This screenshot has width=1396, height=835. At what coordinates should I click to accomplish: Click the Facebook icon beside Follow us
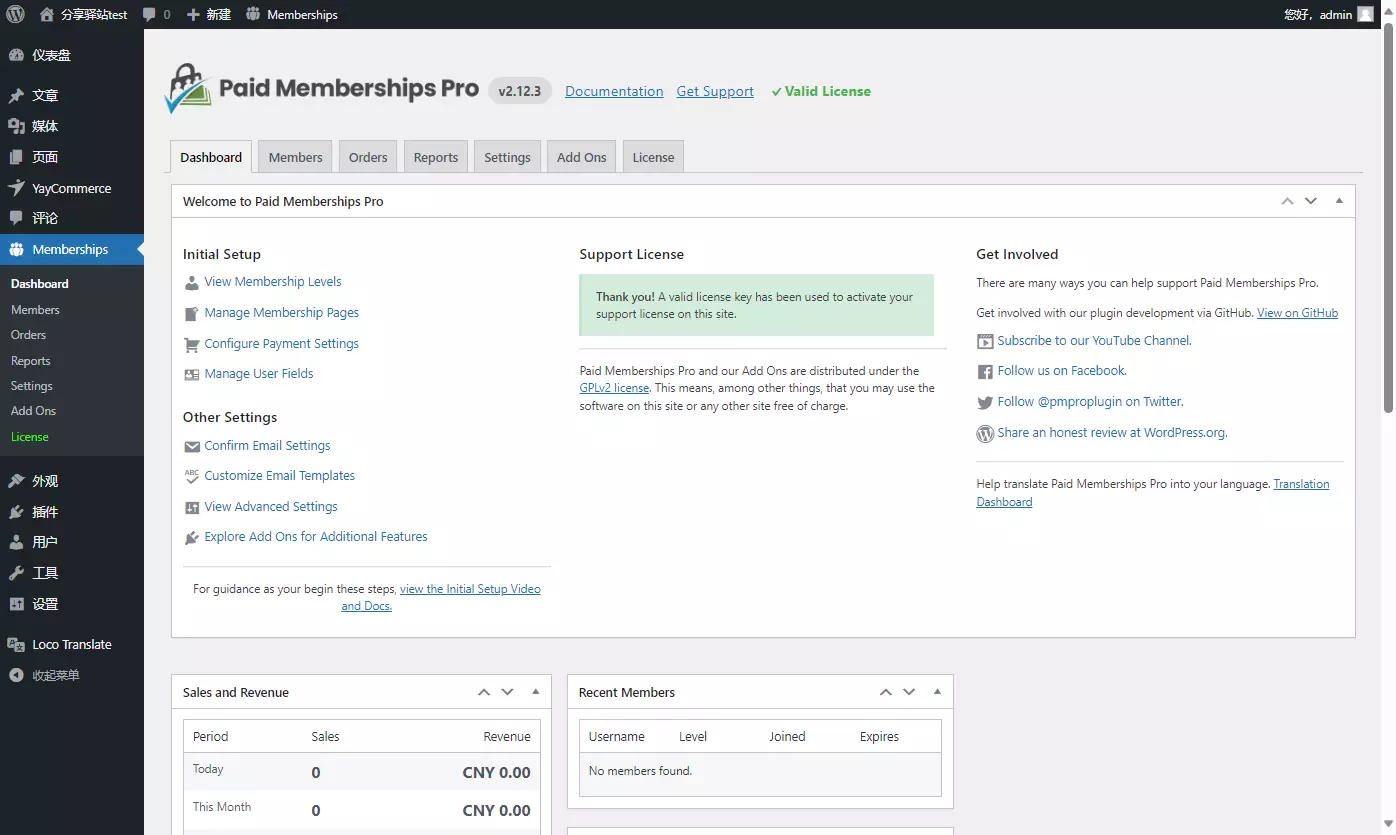pyautogui.click(x=985, y=371)
